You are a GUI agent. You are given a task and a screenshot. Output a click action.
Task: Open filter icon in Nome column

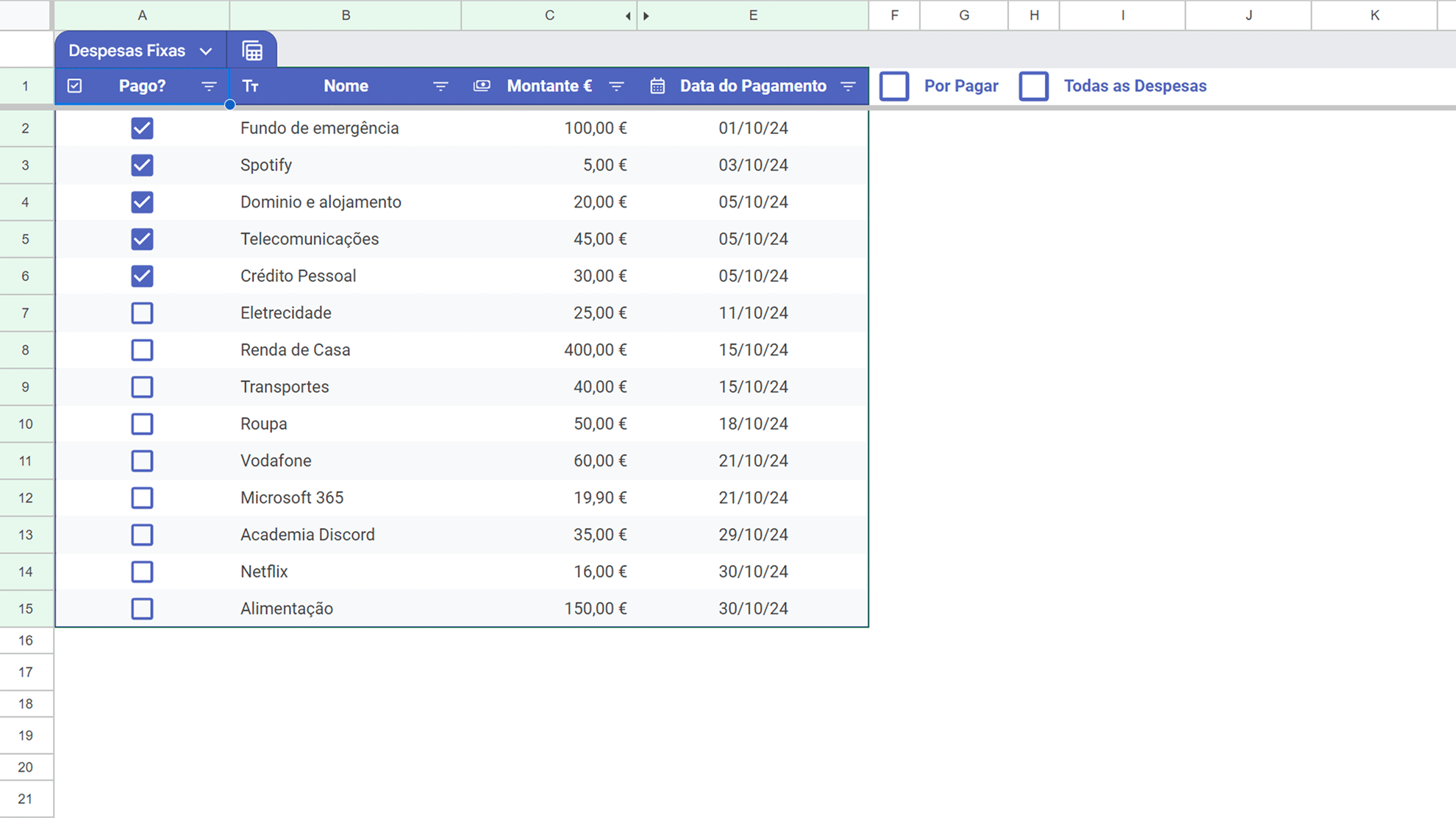[440, 86]
